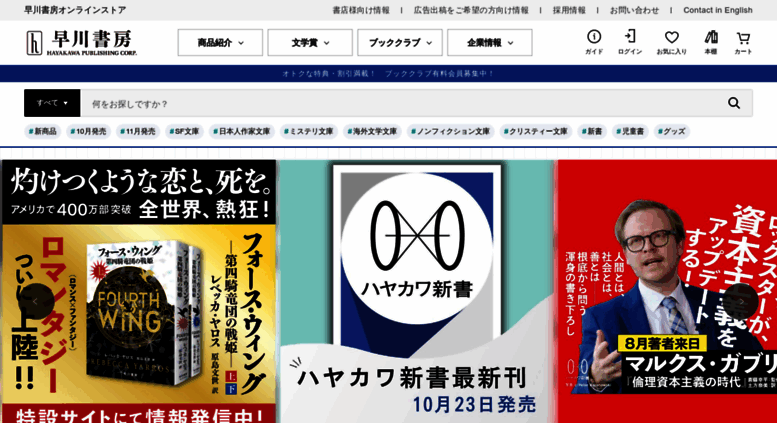This screenshot has height=423, width=777.
Task: Expand the 商品紹介 dropdown menu
Action: point(220,43)
